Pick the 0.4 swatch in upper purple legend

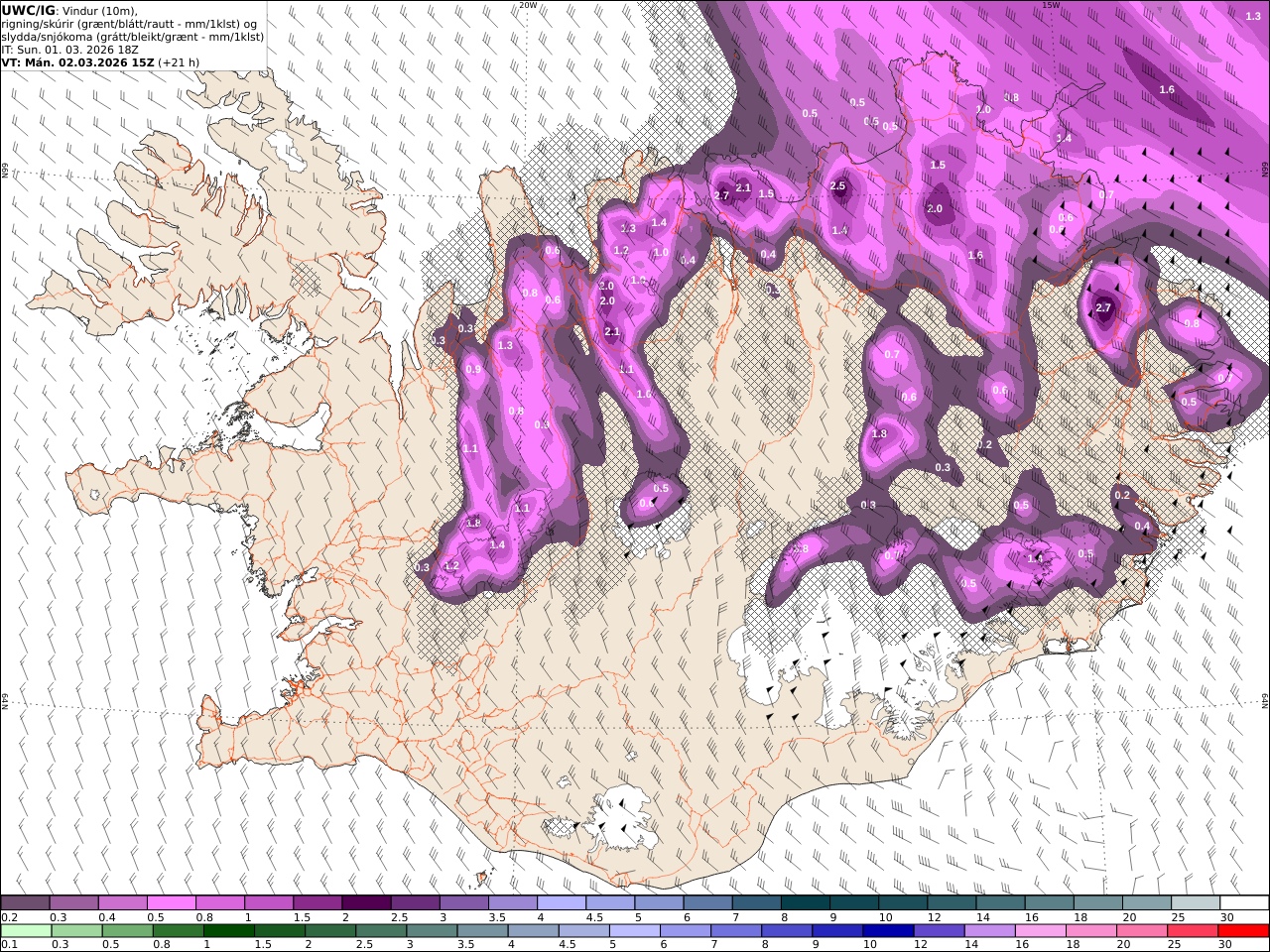(x=122, y=902)
